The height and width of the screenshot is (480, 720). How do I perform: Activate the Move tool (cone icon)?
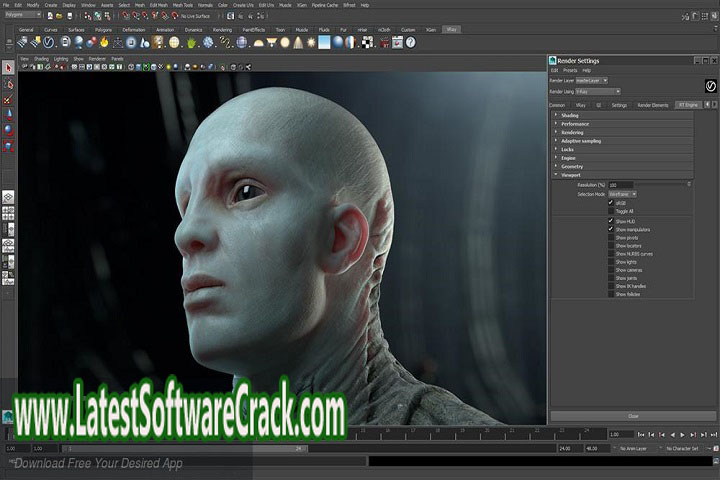coord(8,115)
